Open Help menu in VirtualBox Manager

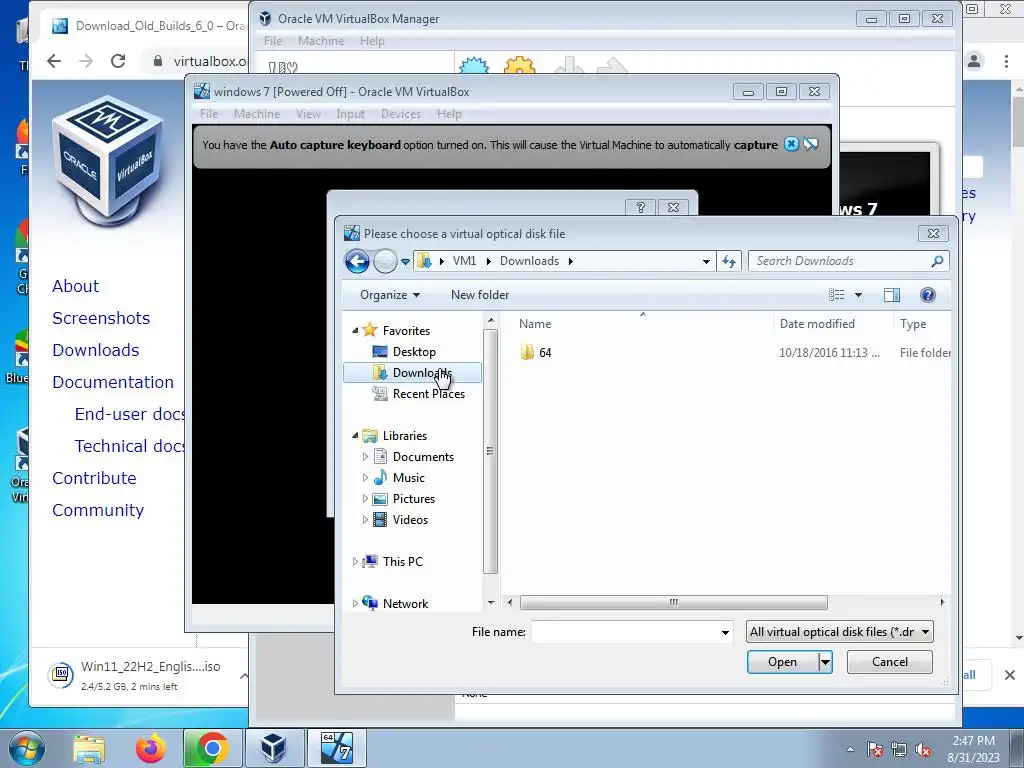pos(372,41)
